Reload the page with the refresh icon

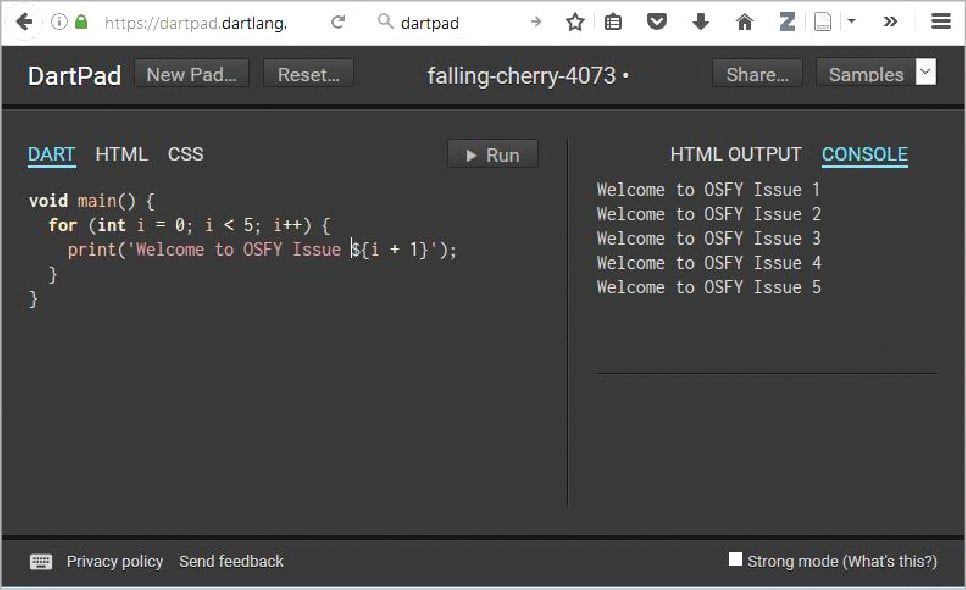(338, 22)
